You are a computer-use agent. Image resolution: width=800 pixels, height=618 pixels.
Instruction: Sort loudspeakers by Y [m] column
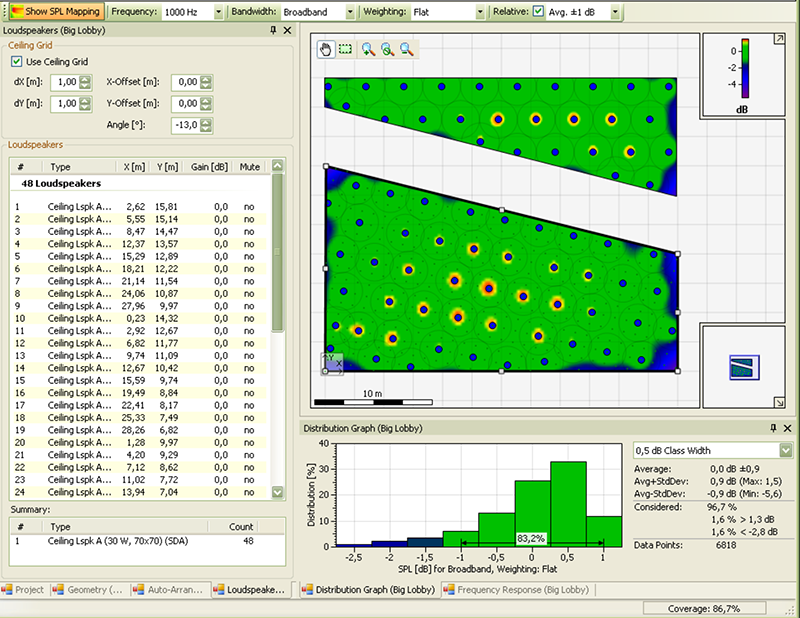point(167,167)
